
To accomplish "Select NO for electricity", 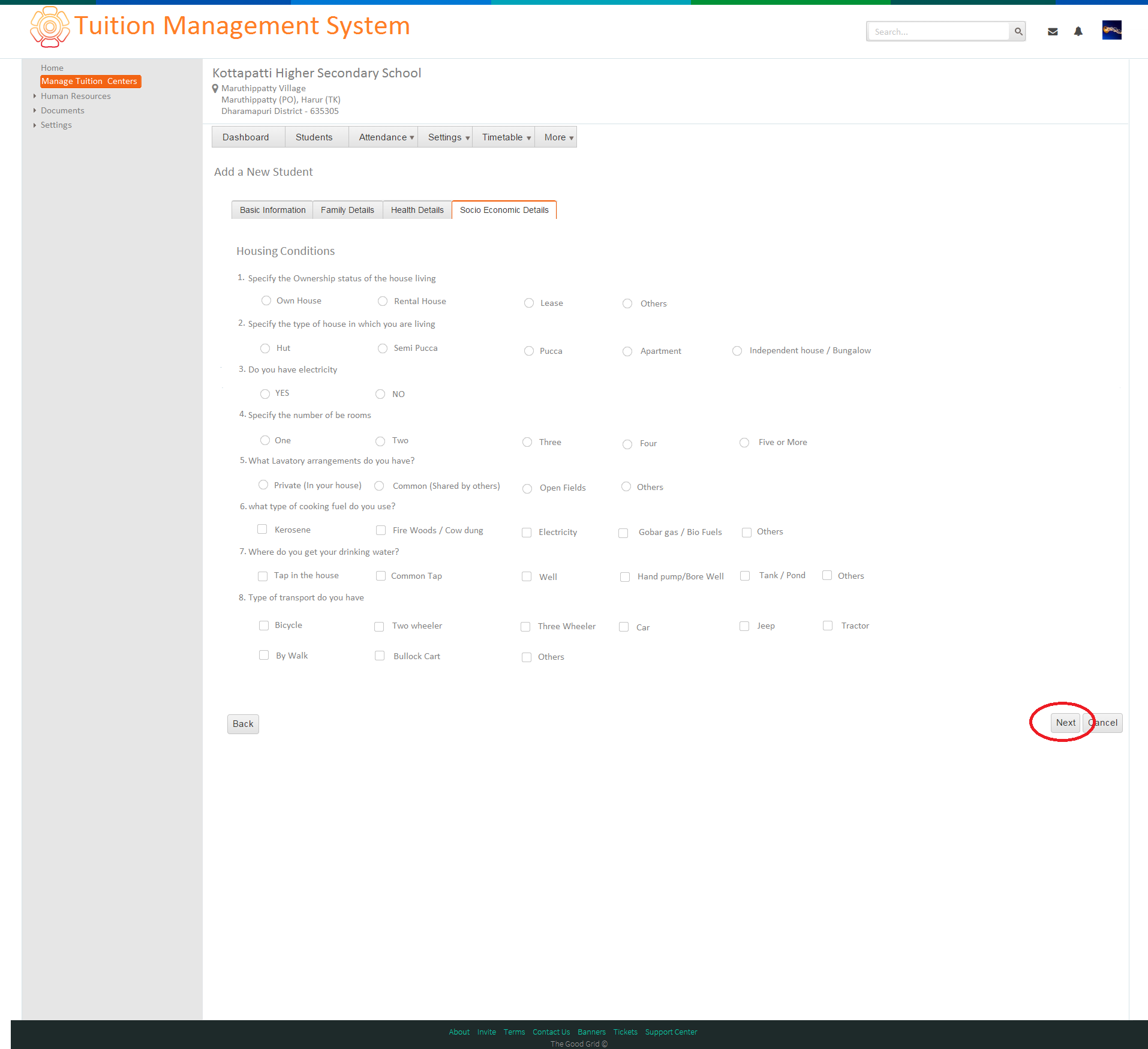I will (380, 394).
